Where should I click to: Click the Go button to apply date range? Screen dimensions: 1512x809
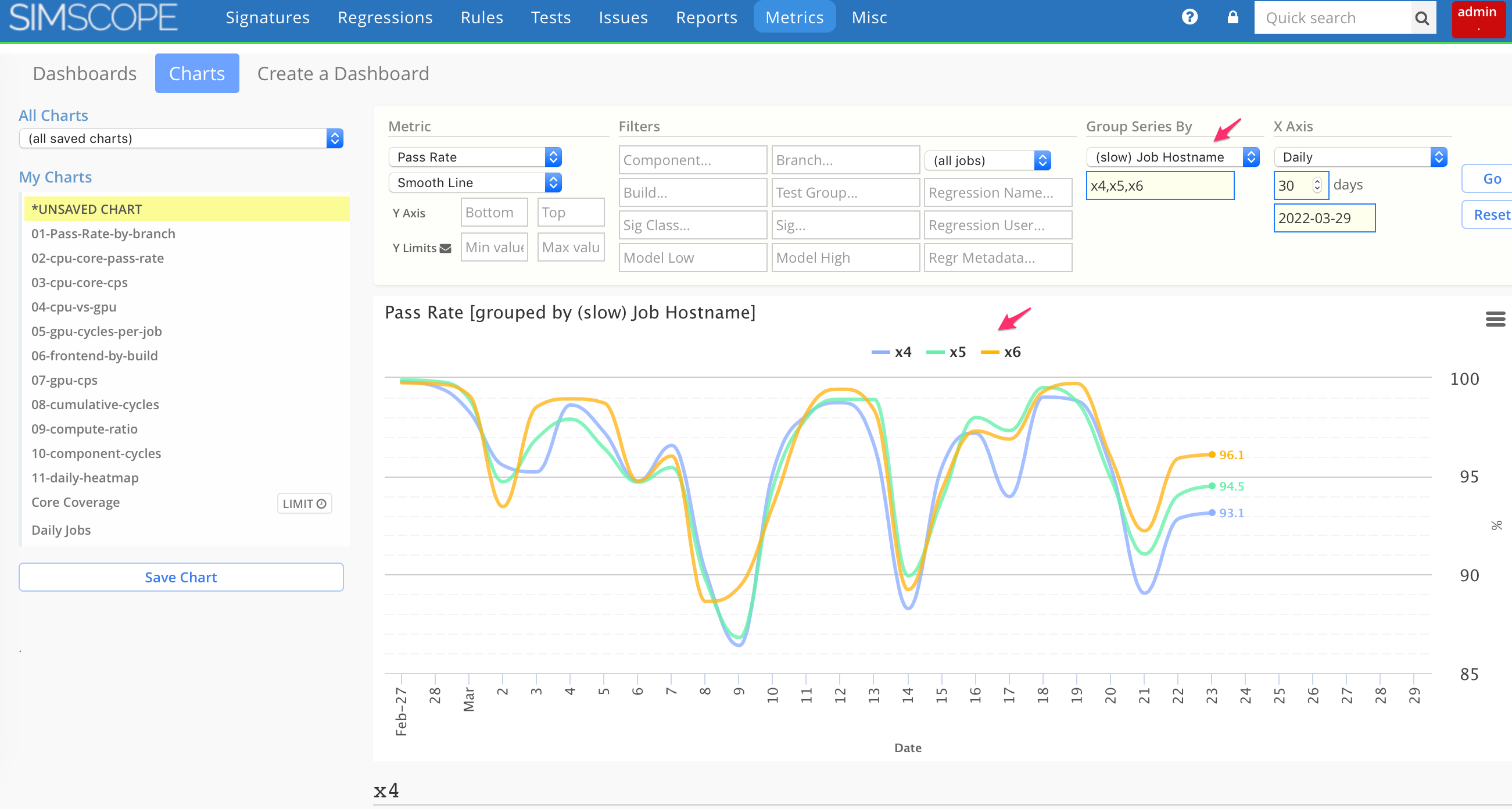click(1491, 178)
